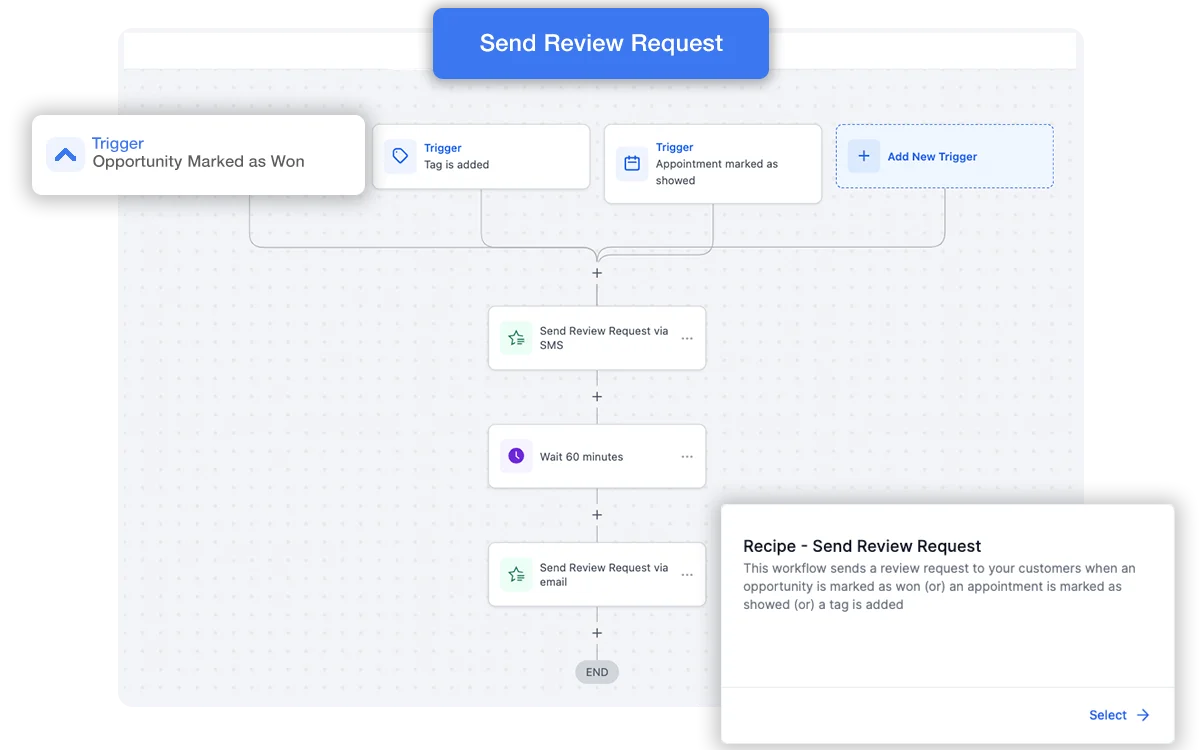
Task: Click plus connector between SMS and Wait steps
Action: [597, 396]
